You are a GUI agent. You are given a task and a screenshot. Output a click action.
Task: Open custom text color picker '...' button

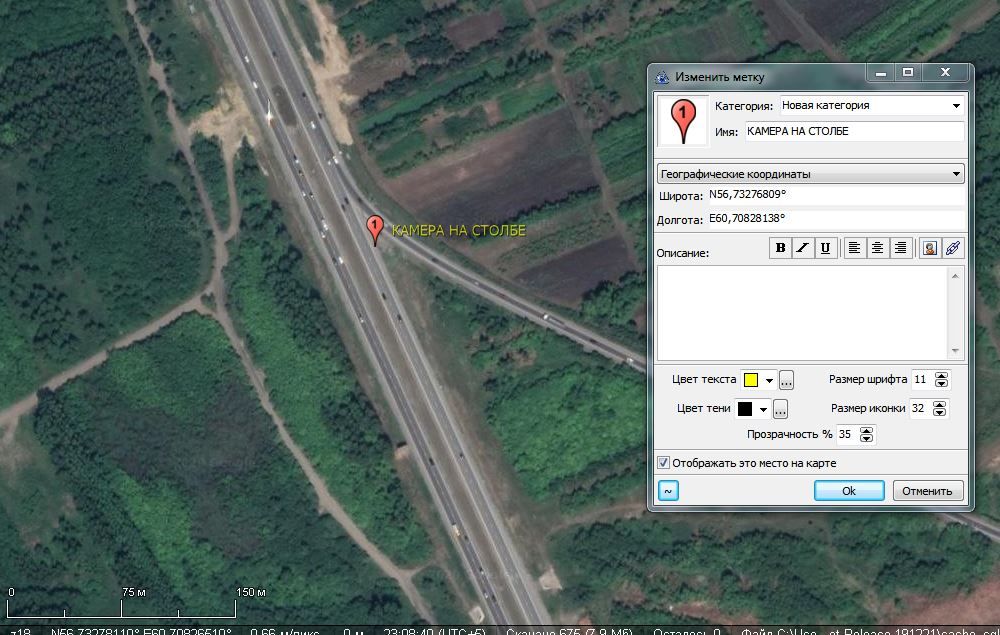tap(786, 380)
